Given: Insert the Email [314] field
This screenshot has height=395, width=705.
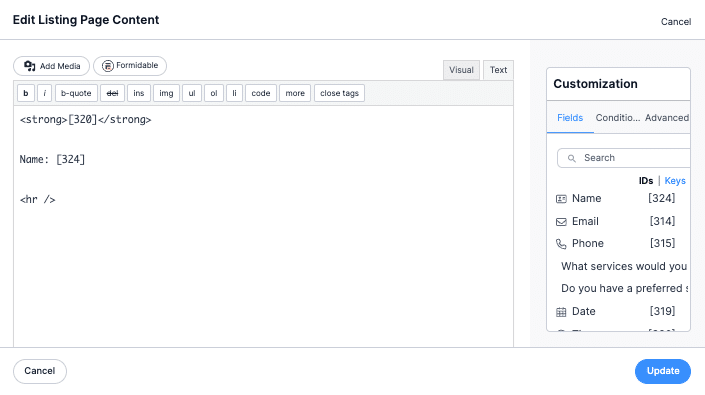Looking at the screenshot, I should (x=616, y=222).
